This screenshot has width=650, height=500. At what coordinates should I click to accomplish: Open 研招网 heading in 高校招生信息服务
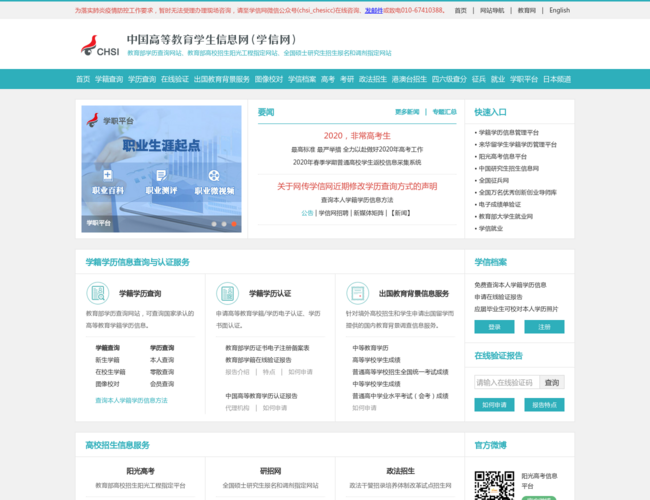(x=270, y=471)
